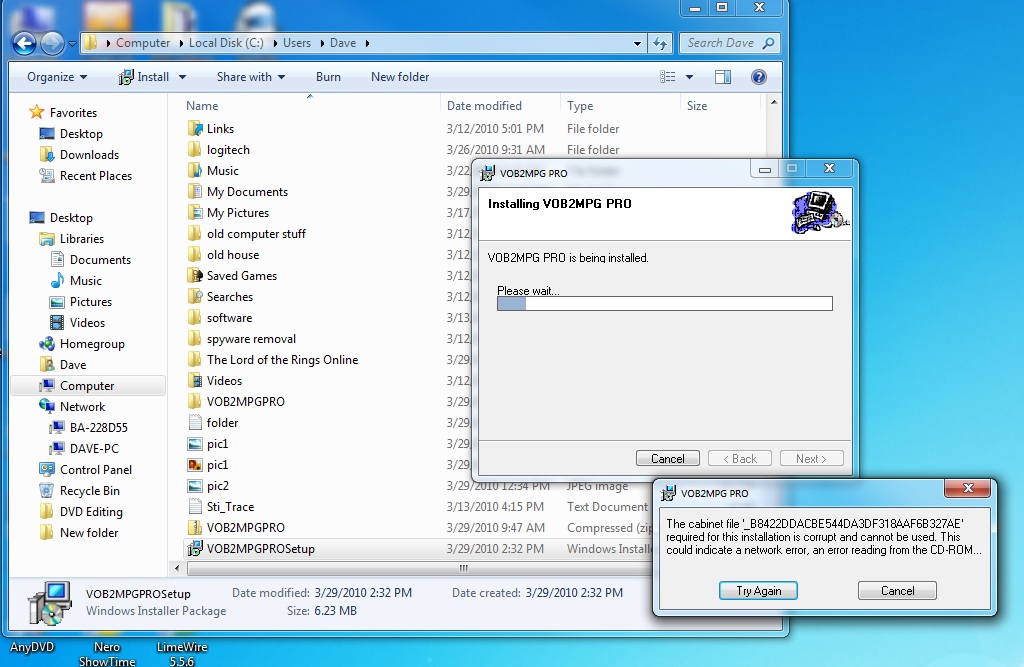Select the Links folder icon
This screenshot has height=667, width=1024.
coord(195,129)
